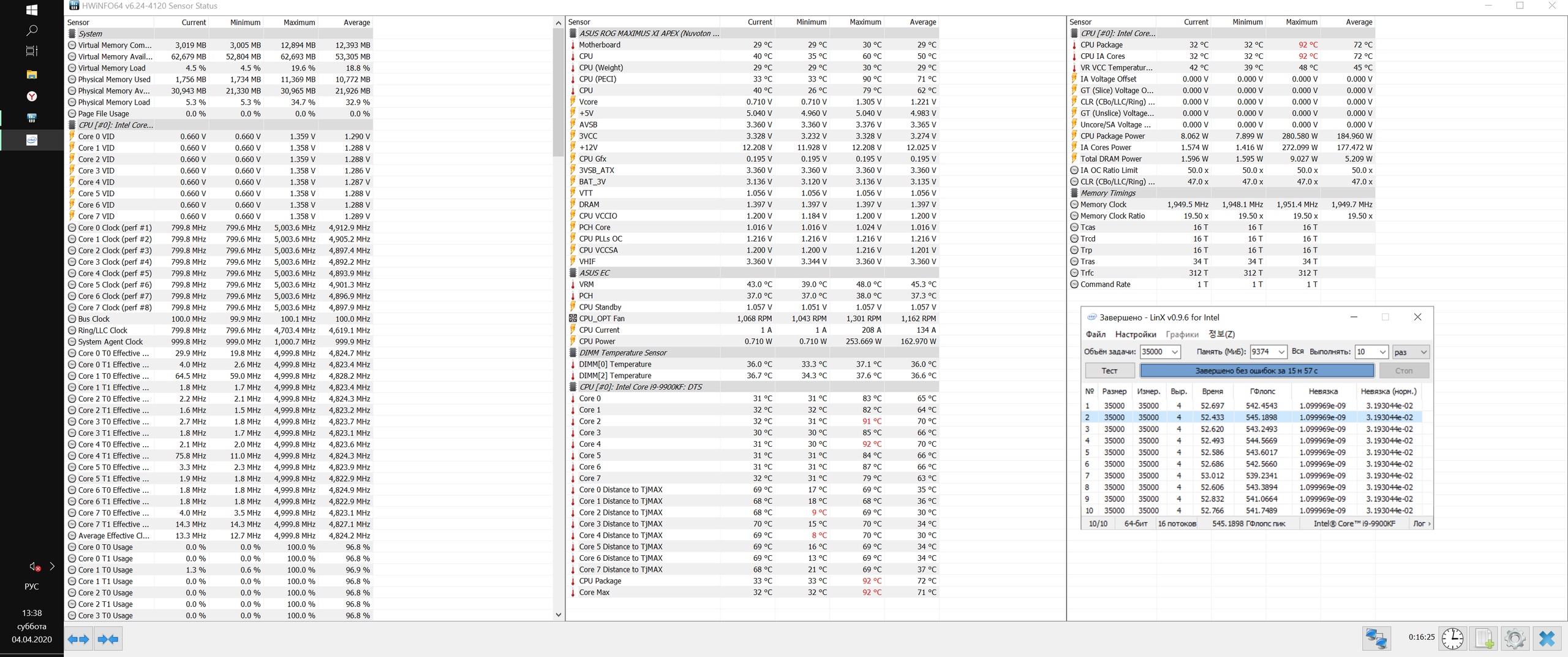Close sensors with the blue X icon
Screen dimensions: 1568x657
click(x=1547, y=639)
